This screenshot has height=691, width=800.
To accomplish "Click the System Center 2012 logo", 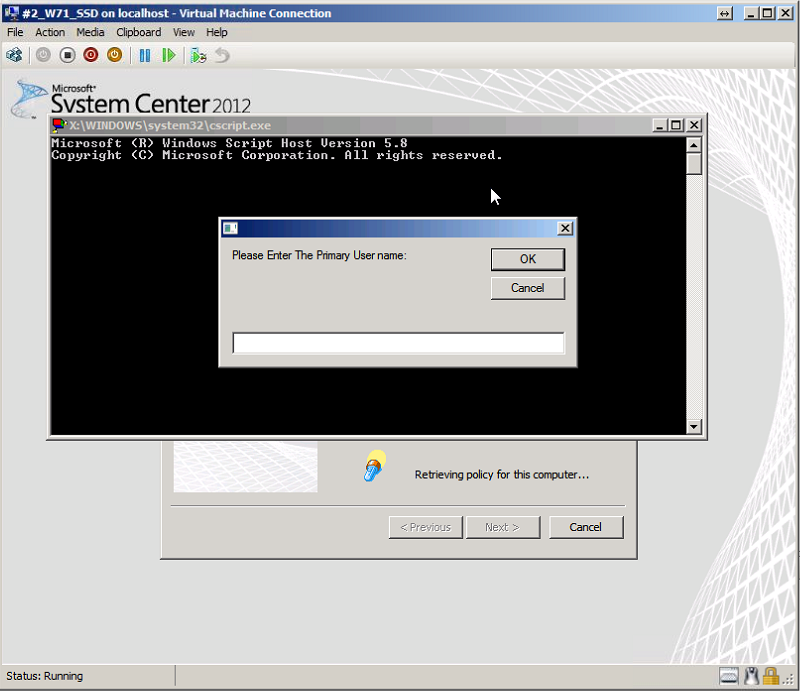I will (x=131, y=97).
